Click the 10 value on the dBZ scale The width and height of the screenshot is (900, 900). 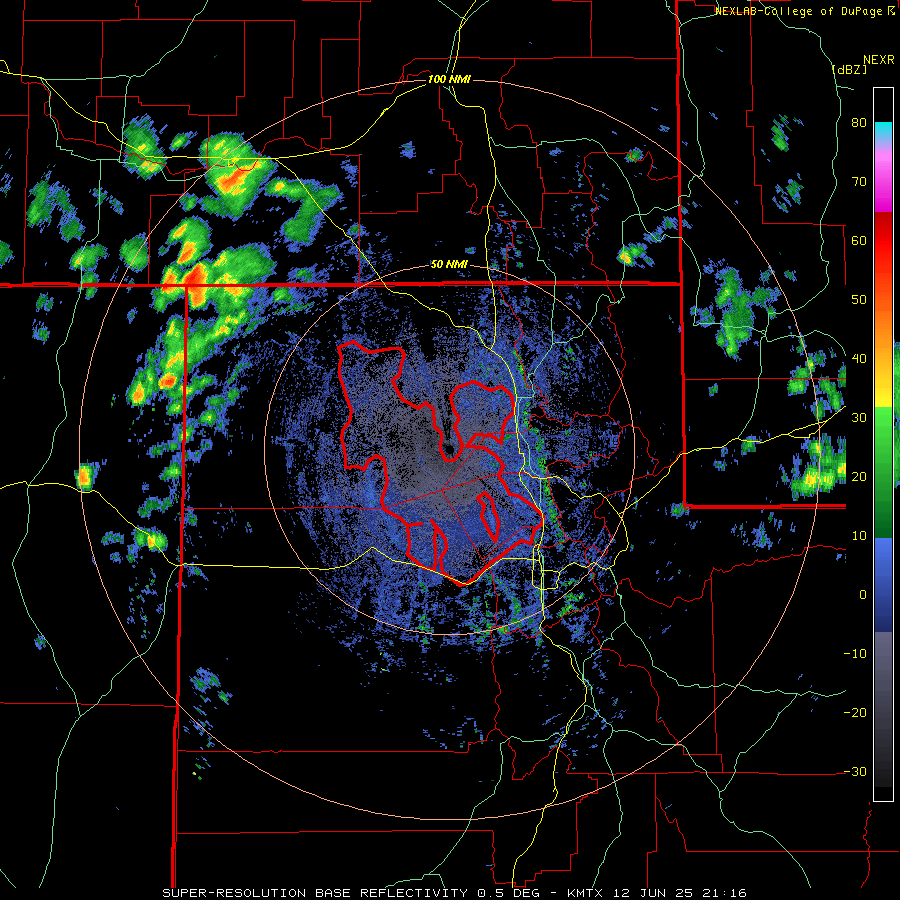pos(859,536)
